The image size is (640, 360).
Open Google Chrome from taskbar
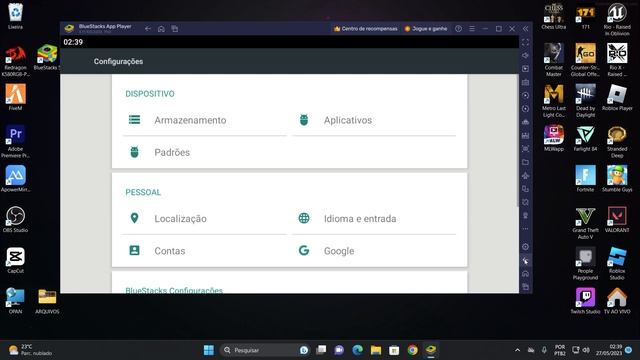[413, 350]
